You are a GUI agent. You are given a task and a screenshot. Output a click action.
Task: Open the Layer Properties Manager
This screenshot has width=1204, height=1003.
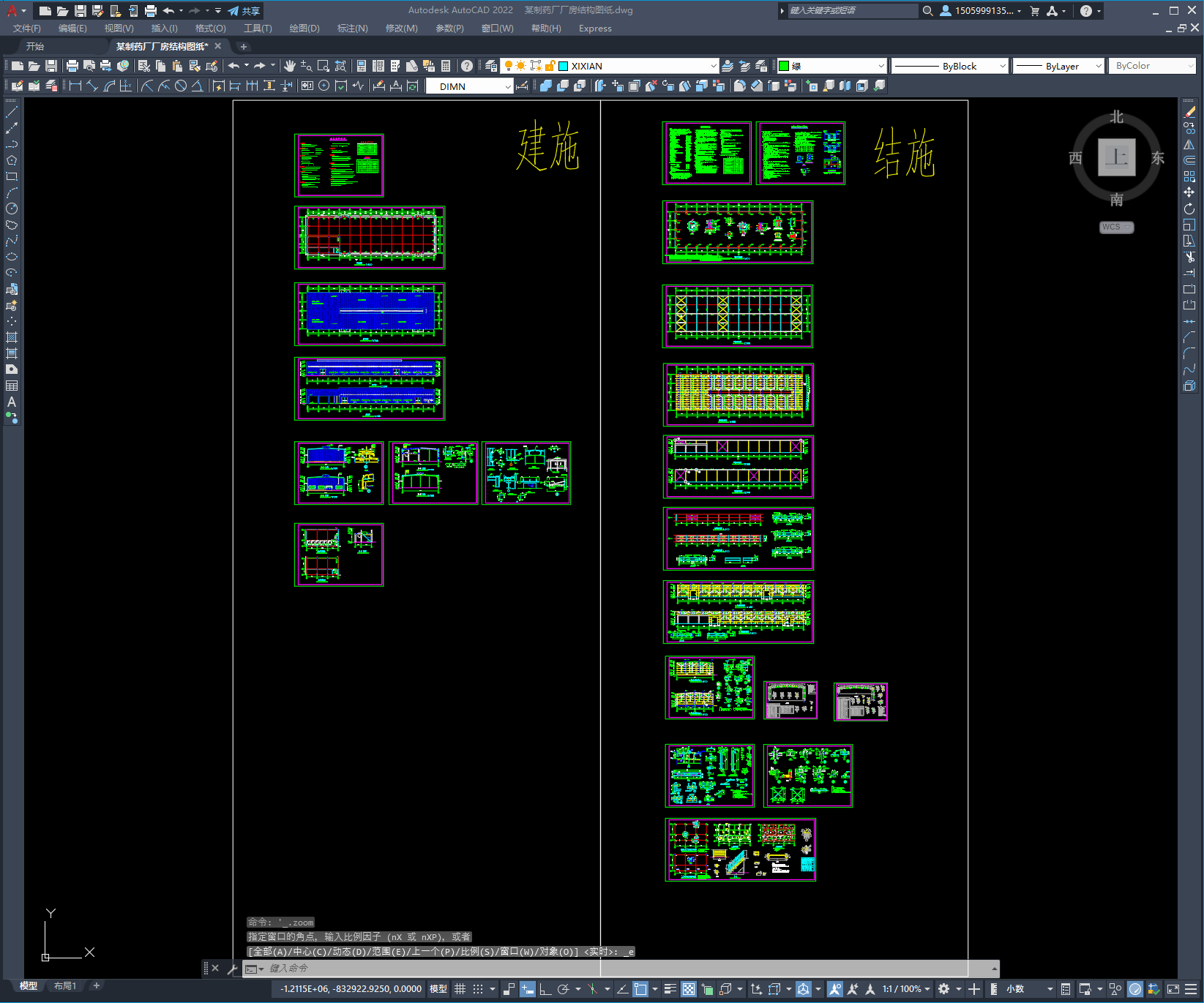491,66
